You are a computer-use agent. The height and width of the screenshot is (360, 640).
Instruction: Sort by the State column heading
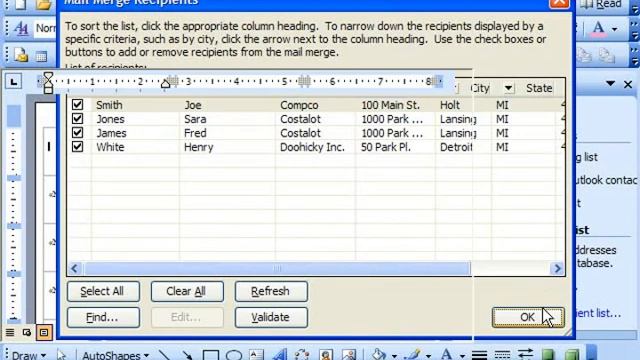coord(539,88)
